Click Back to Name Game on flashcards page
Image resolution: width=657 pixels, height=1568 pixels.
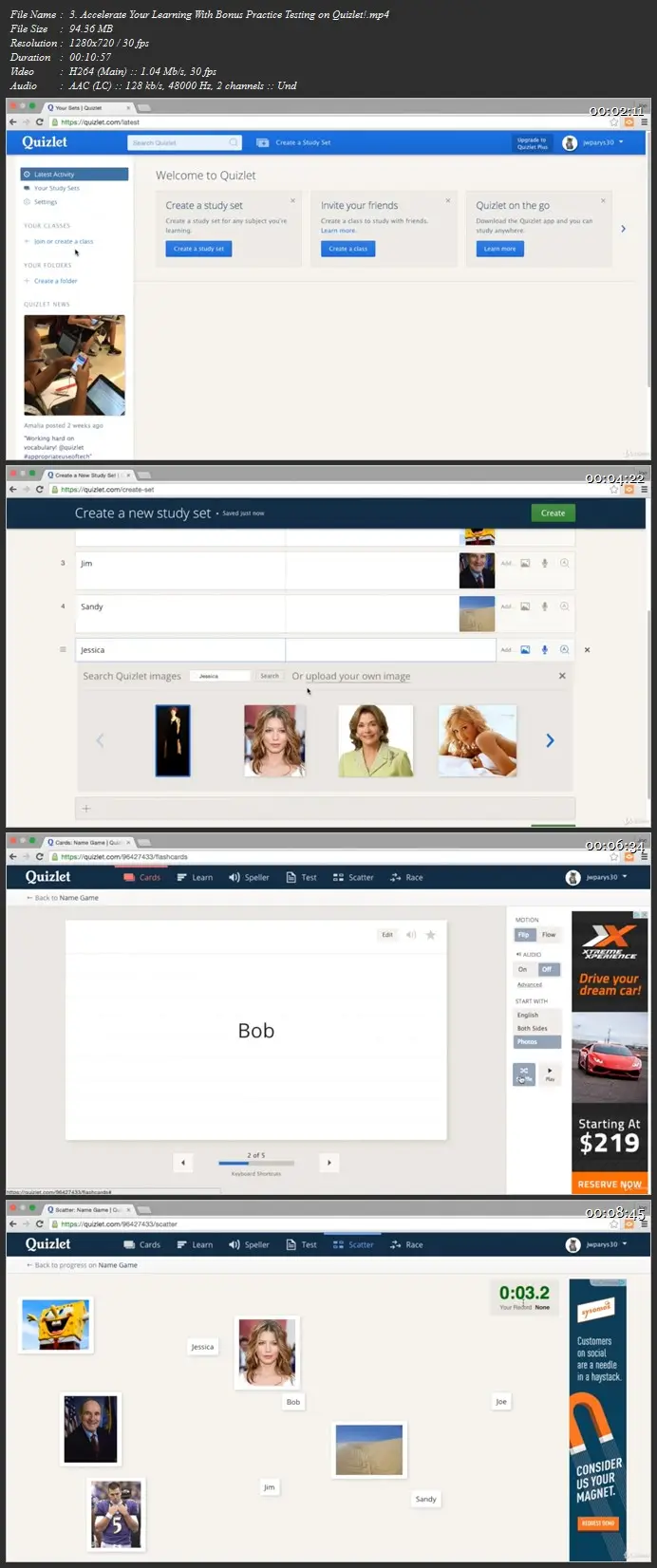point(63,898)
